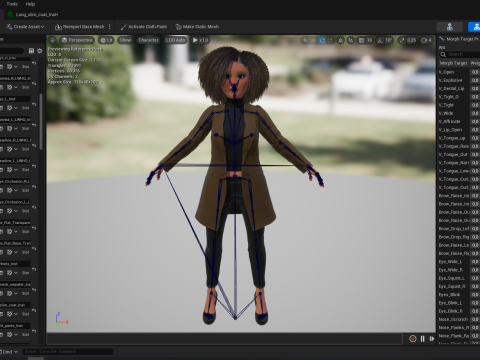Click the record animation button
480x360 pixels.
pos(413,339)
